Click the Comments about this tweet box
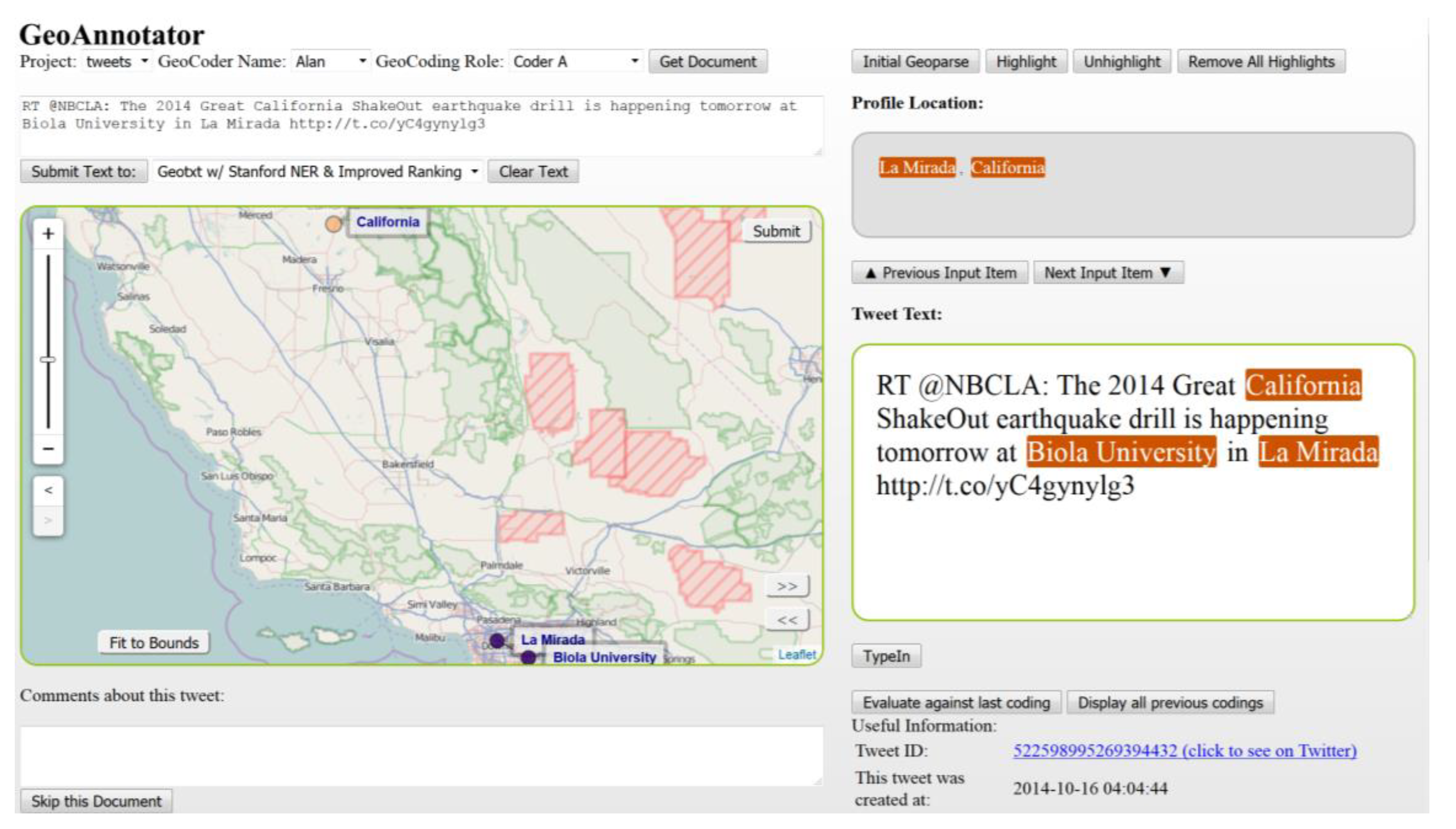The width and height of the screenshot is (1456, 829). (x=421, y=756)
